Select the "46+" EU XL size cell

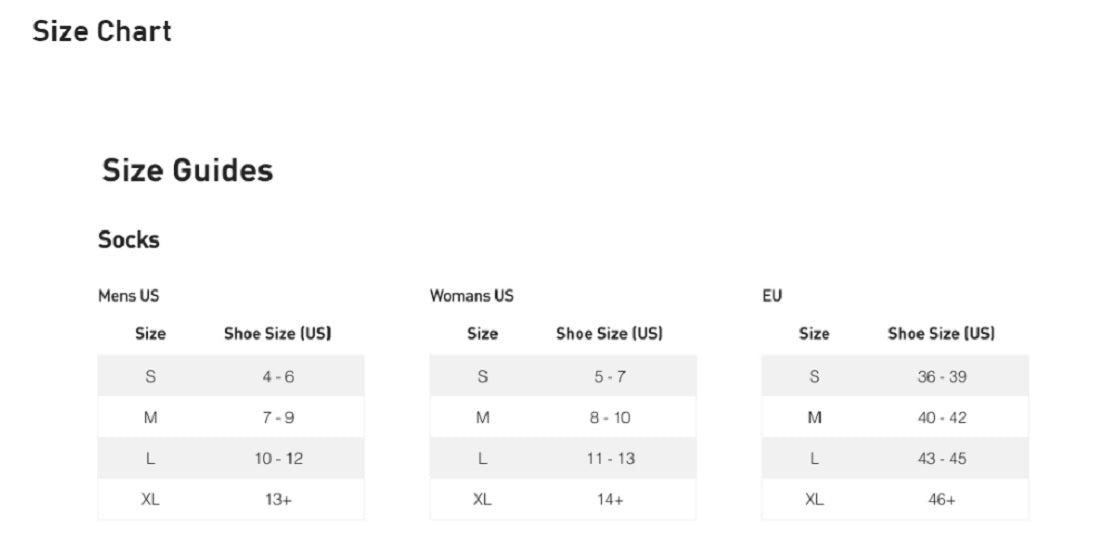[942, 500]
